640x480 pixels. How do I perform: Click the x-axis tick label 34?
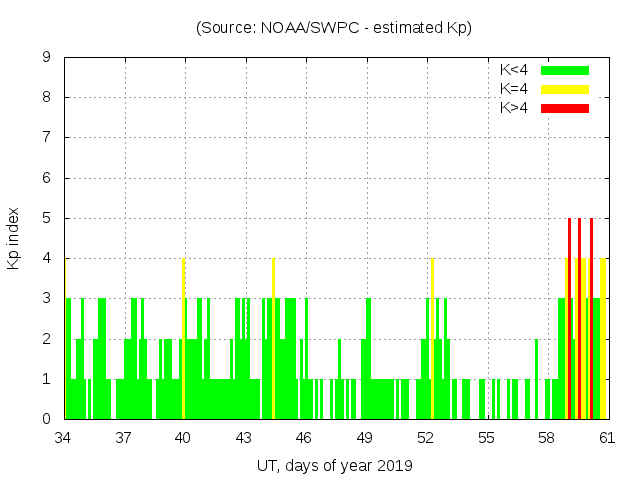click(x=63, y=438)
